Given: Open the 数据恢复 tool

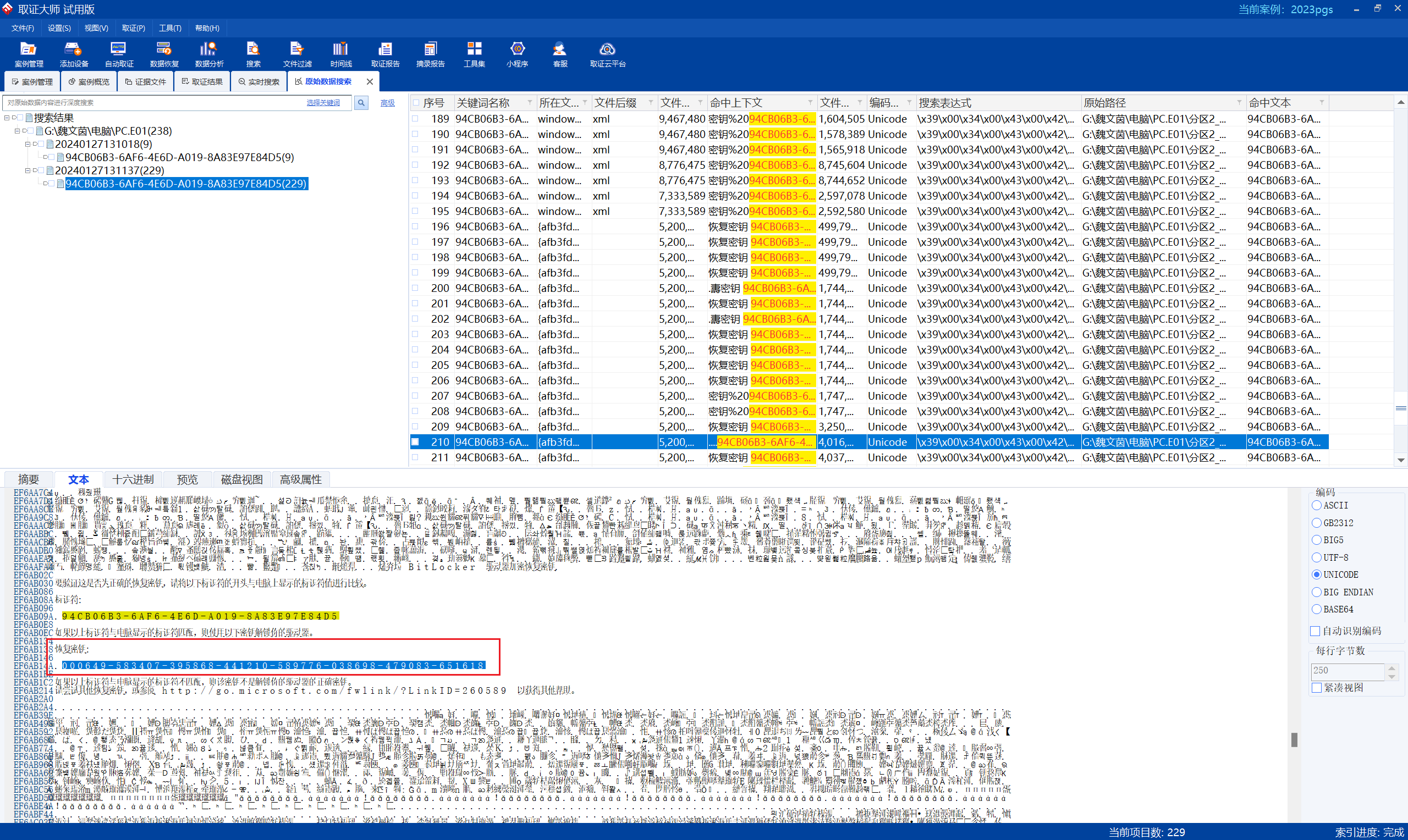Looking at the screenshot, I should click(164, 54).
